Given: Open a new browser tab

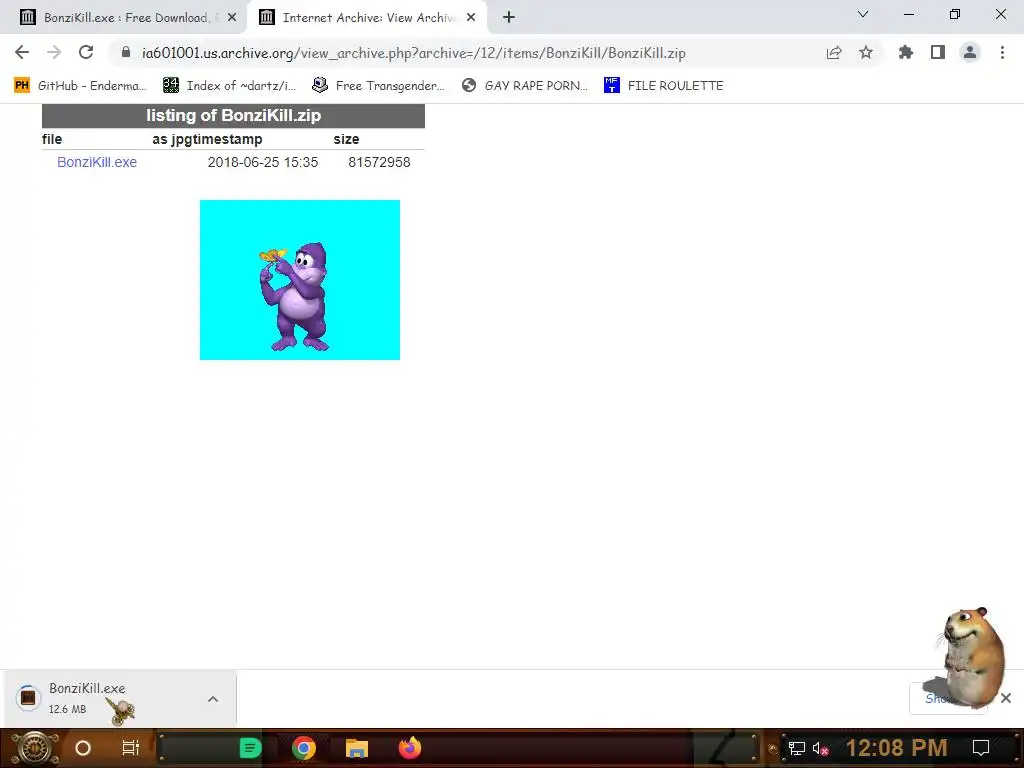Looking at the screenshot, I should pyautogui.click(x=509, y=18).
